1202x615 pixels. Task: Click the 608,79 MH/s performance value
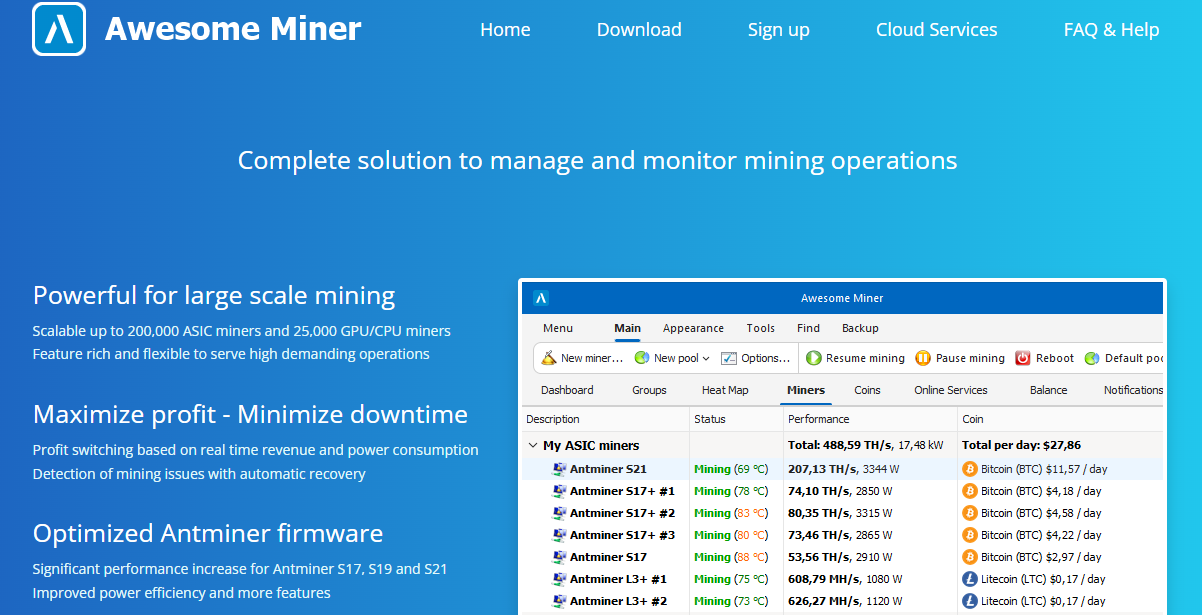point(824,579)
